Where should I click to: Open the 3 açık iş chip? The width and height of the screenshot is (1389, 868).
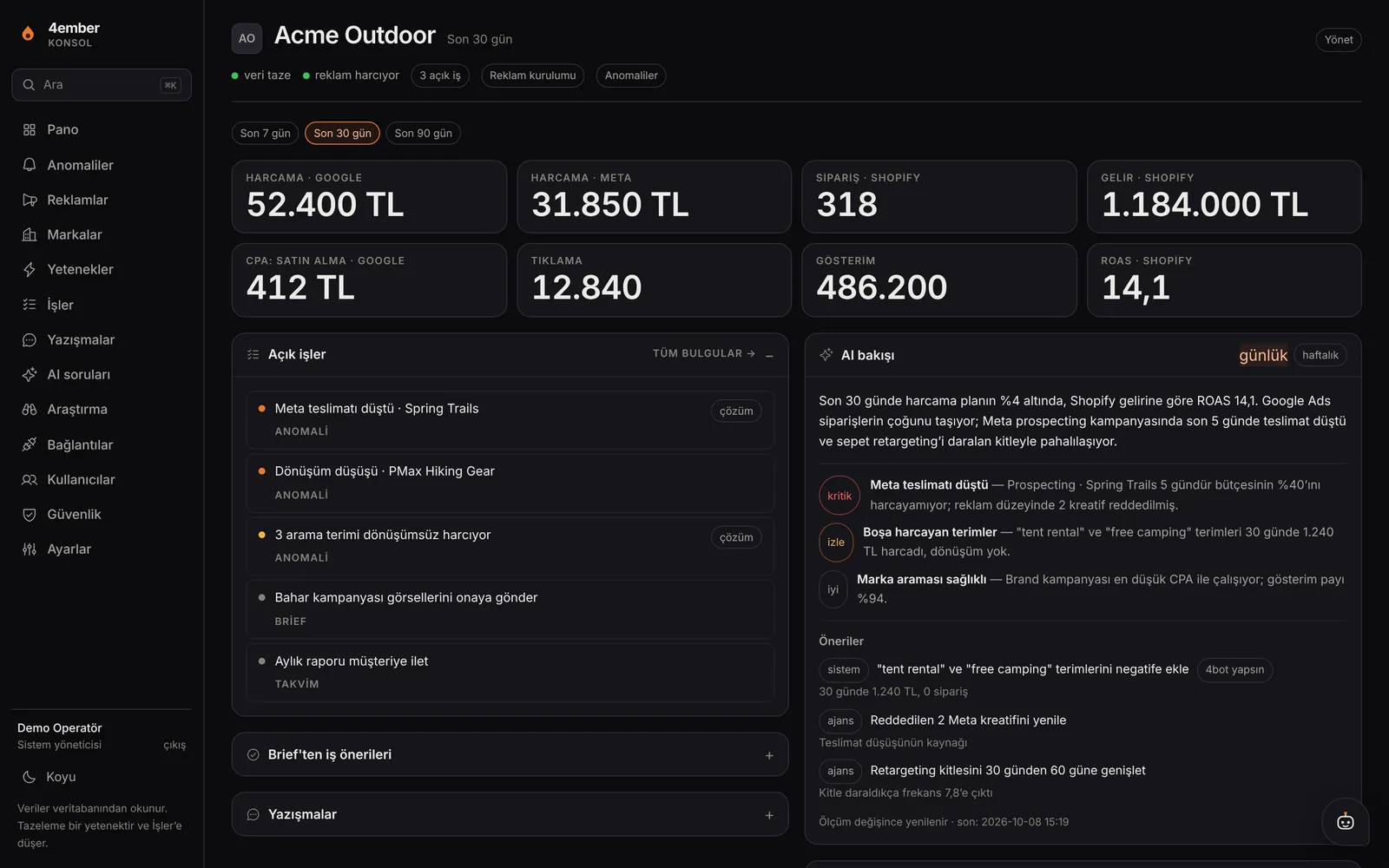tap(440, 76)
